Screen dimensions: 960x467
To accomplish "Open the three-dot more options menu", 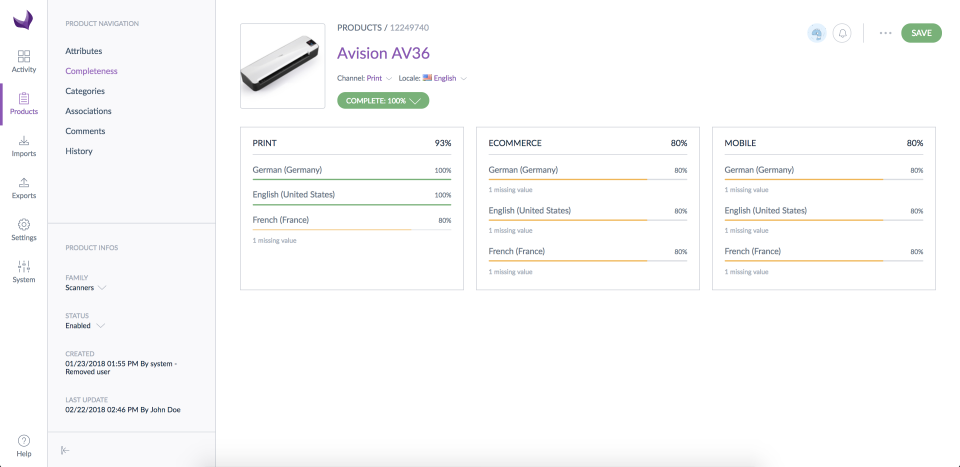I will point(885,33).
